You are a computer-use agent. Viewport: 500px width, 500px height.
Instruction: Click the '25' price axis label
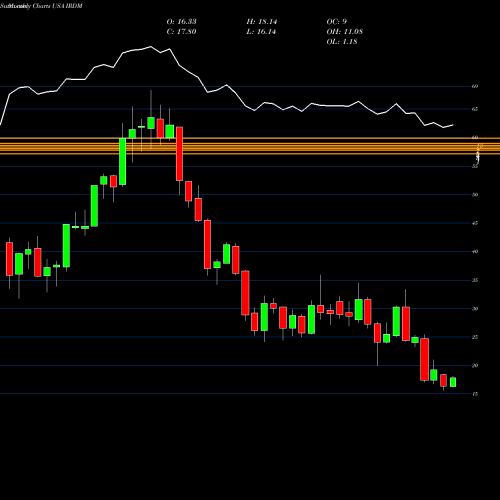click(x=475, y=337)
